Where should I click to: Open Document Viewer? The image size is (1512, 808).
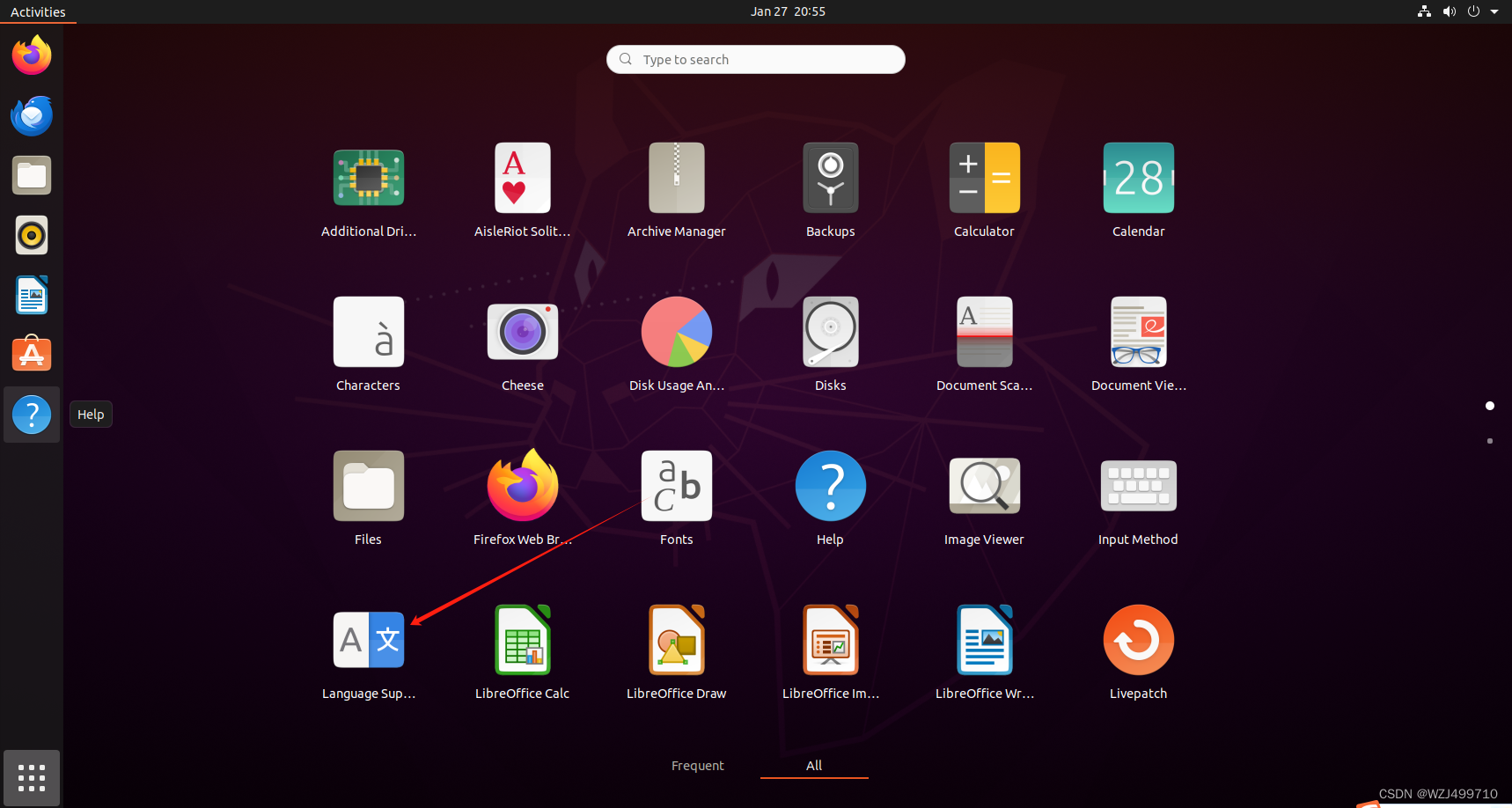[x=1139, y=333]
